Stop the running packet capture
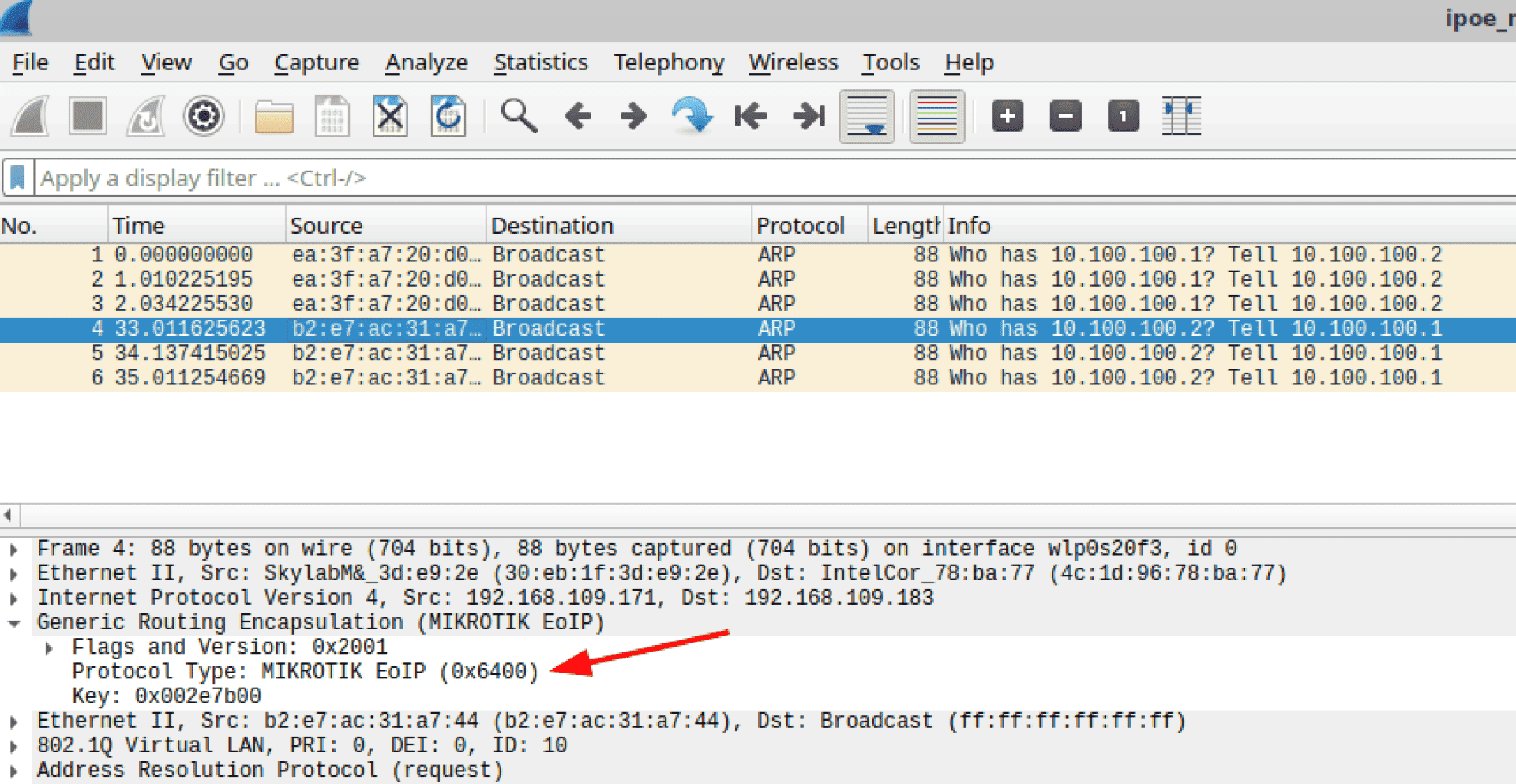Screen dimensions: 1516x784 pyautogui.click(x=88, y=117)
